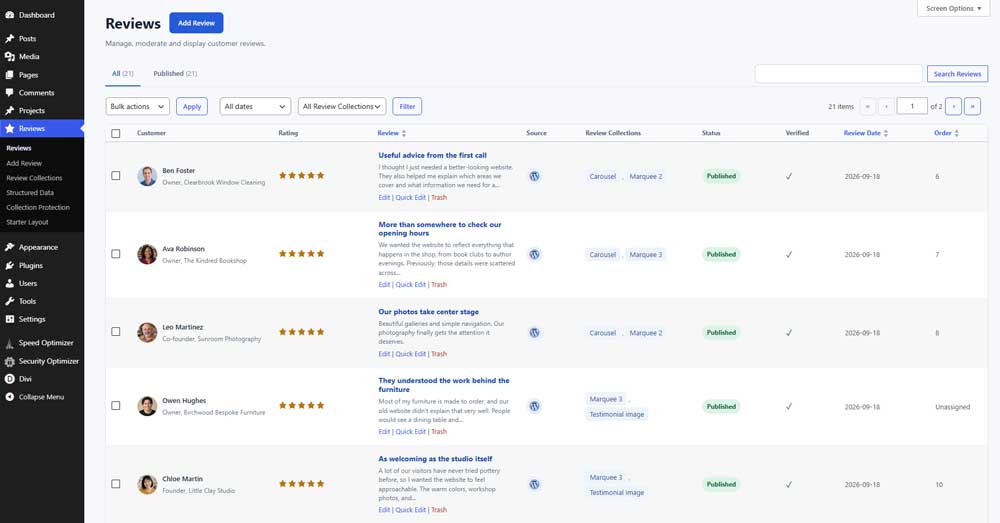Click the Security Optimizer gear icon

(10, 361)
